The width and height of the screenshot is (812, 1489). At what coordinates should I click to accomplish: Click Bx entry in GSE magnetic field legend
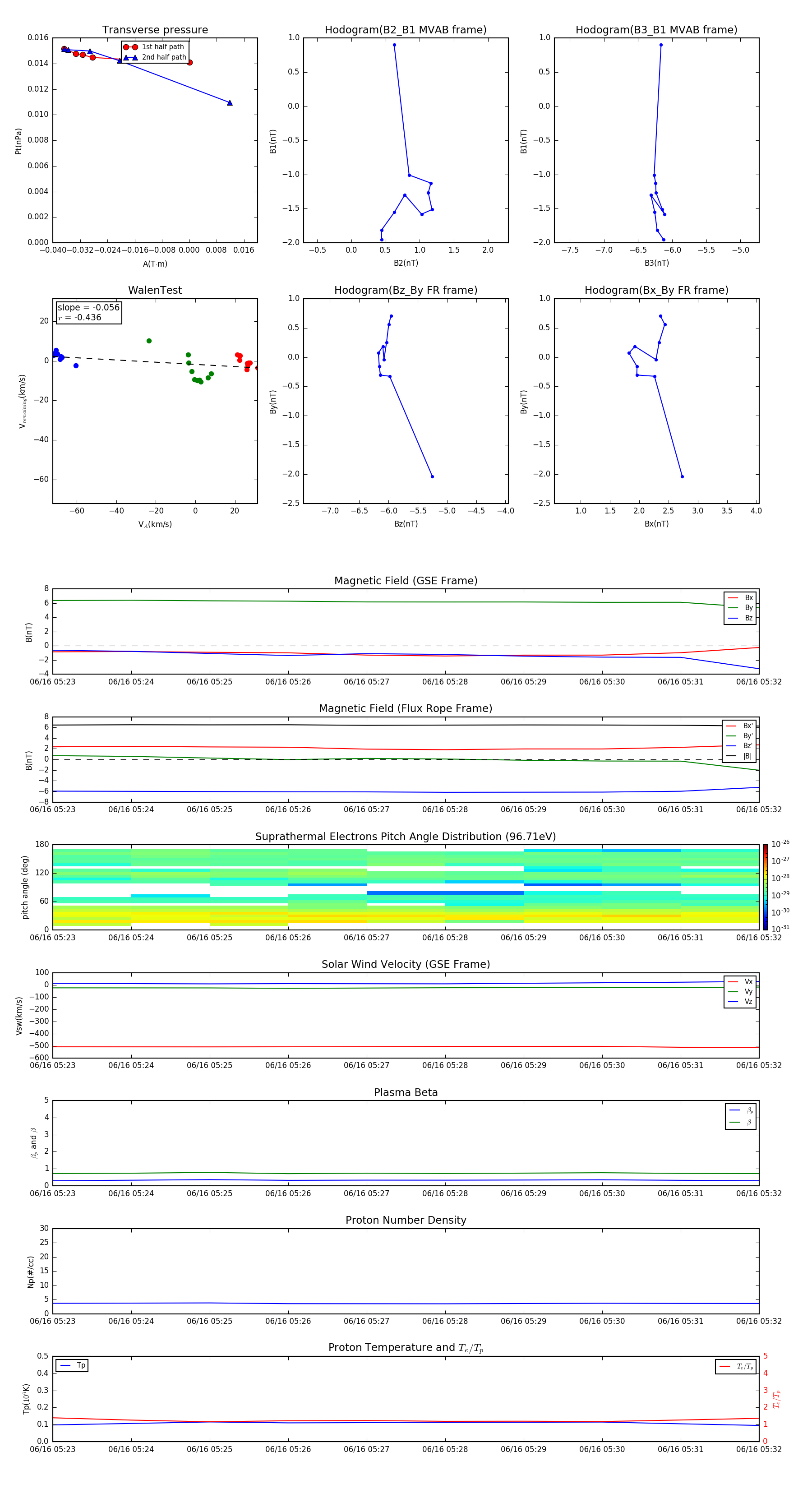pyautogui.click(x=740, y=598)
